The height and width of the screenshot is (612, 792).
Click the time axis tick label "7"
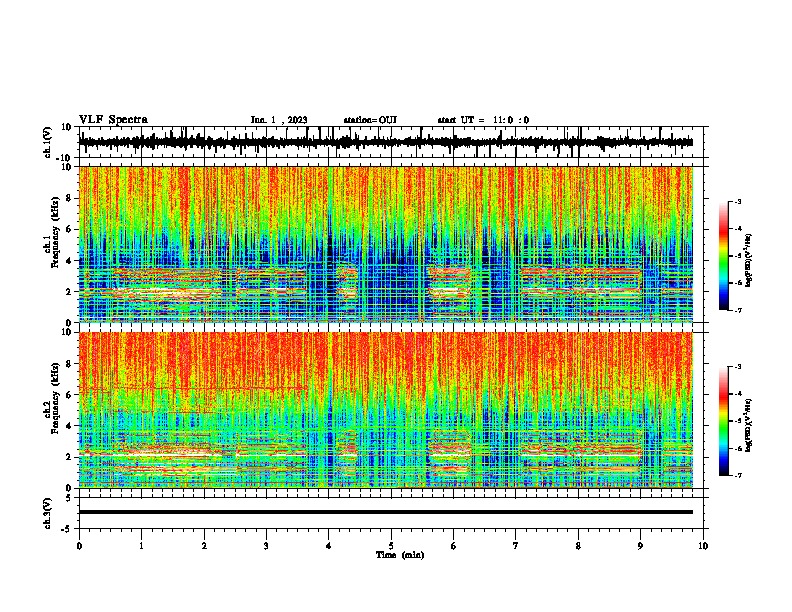(x=516, y=546)
